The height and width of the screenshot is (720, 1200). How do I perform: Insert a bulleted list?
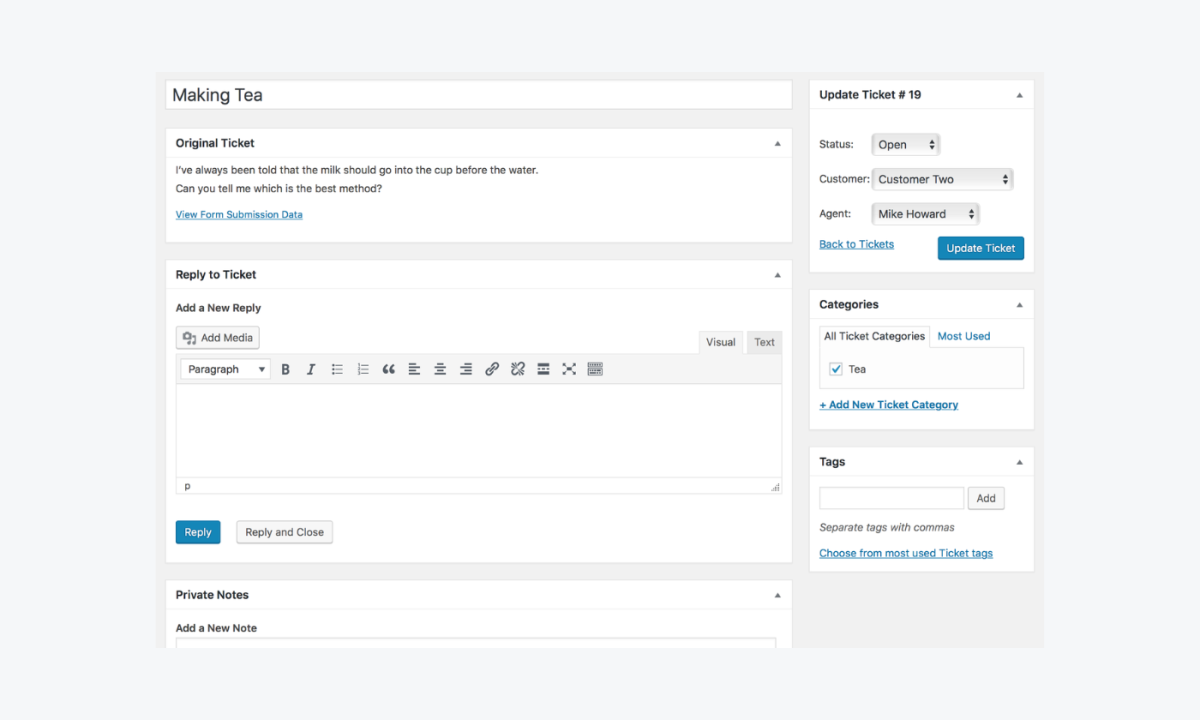point(337,369)
